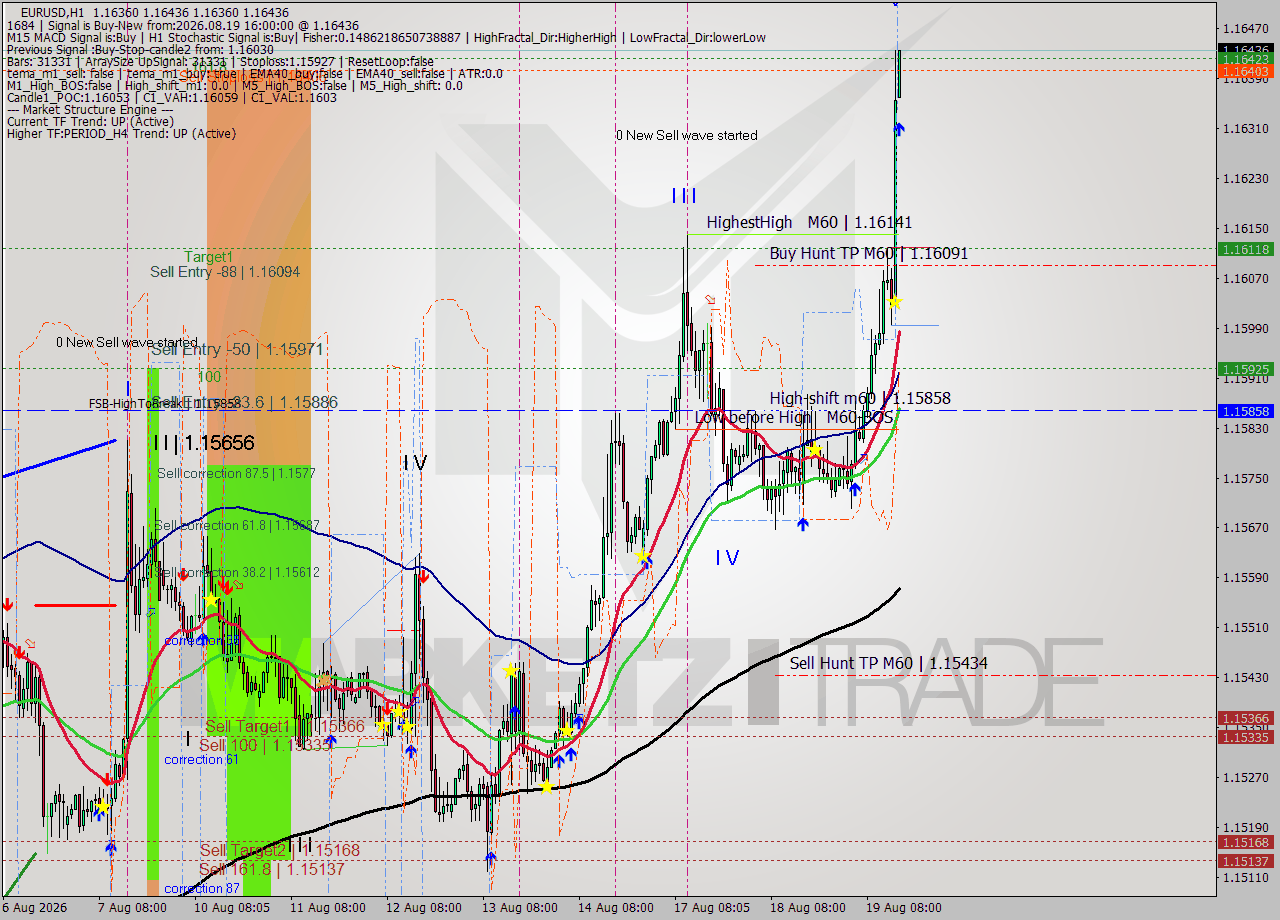Click the 'Candle1_POC:1.16053' info line
The image size is (1280, 920).
click(171, 98)
